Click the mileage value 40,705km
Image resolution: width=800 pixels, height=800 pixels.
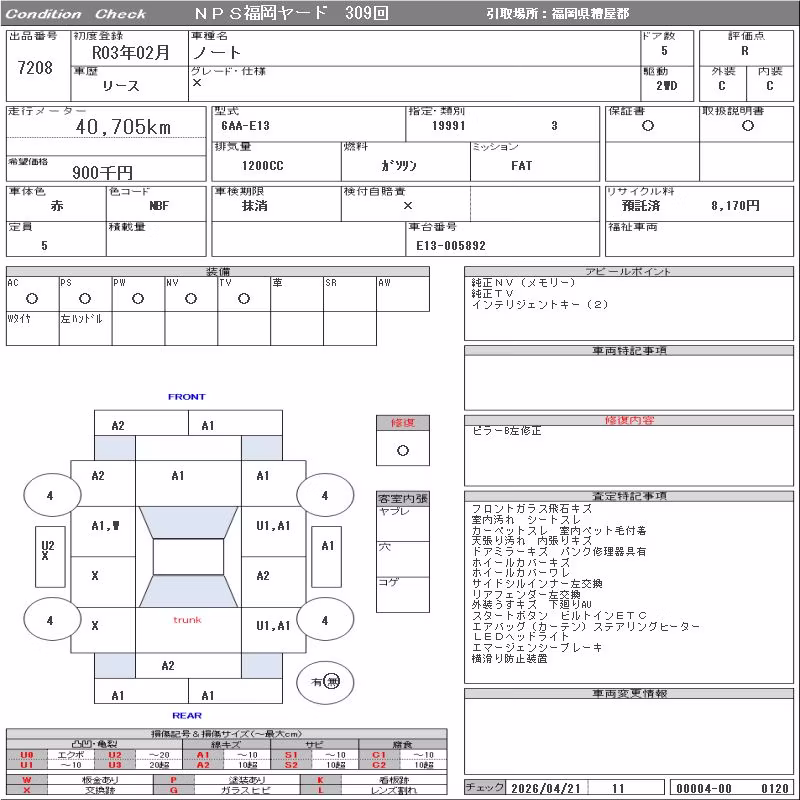click(x=123, y=127)
